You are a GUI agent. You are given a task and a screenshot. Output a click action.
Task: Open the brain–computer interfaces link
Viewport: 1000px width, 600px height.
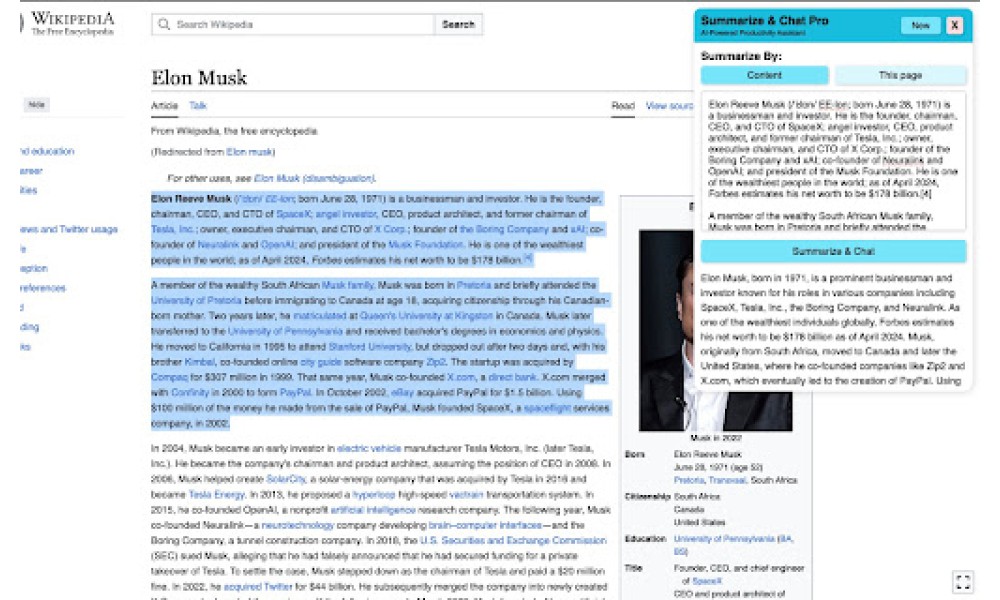tap(485, 525)
